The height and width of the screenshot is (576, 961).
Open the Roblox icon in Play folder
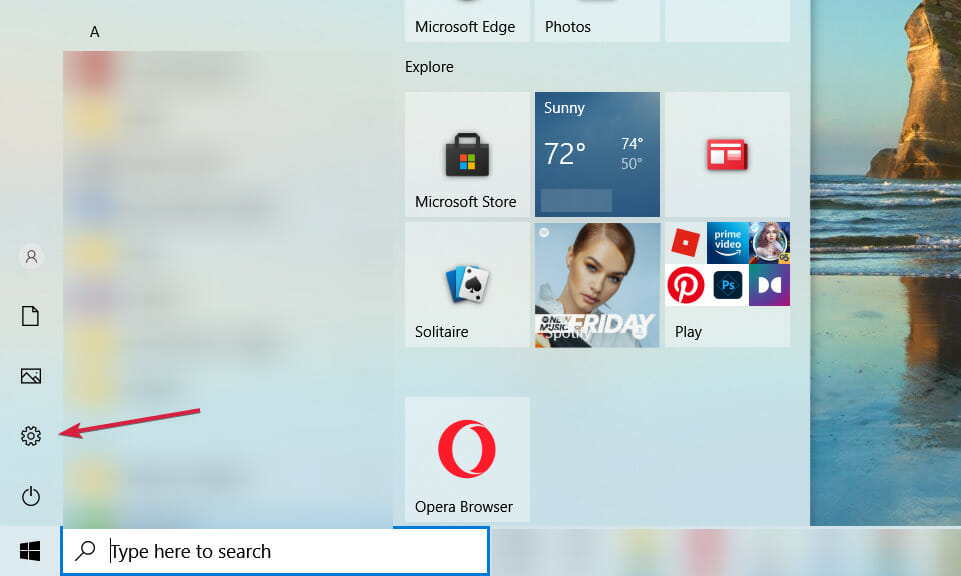pos(686,243)
